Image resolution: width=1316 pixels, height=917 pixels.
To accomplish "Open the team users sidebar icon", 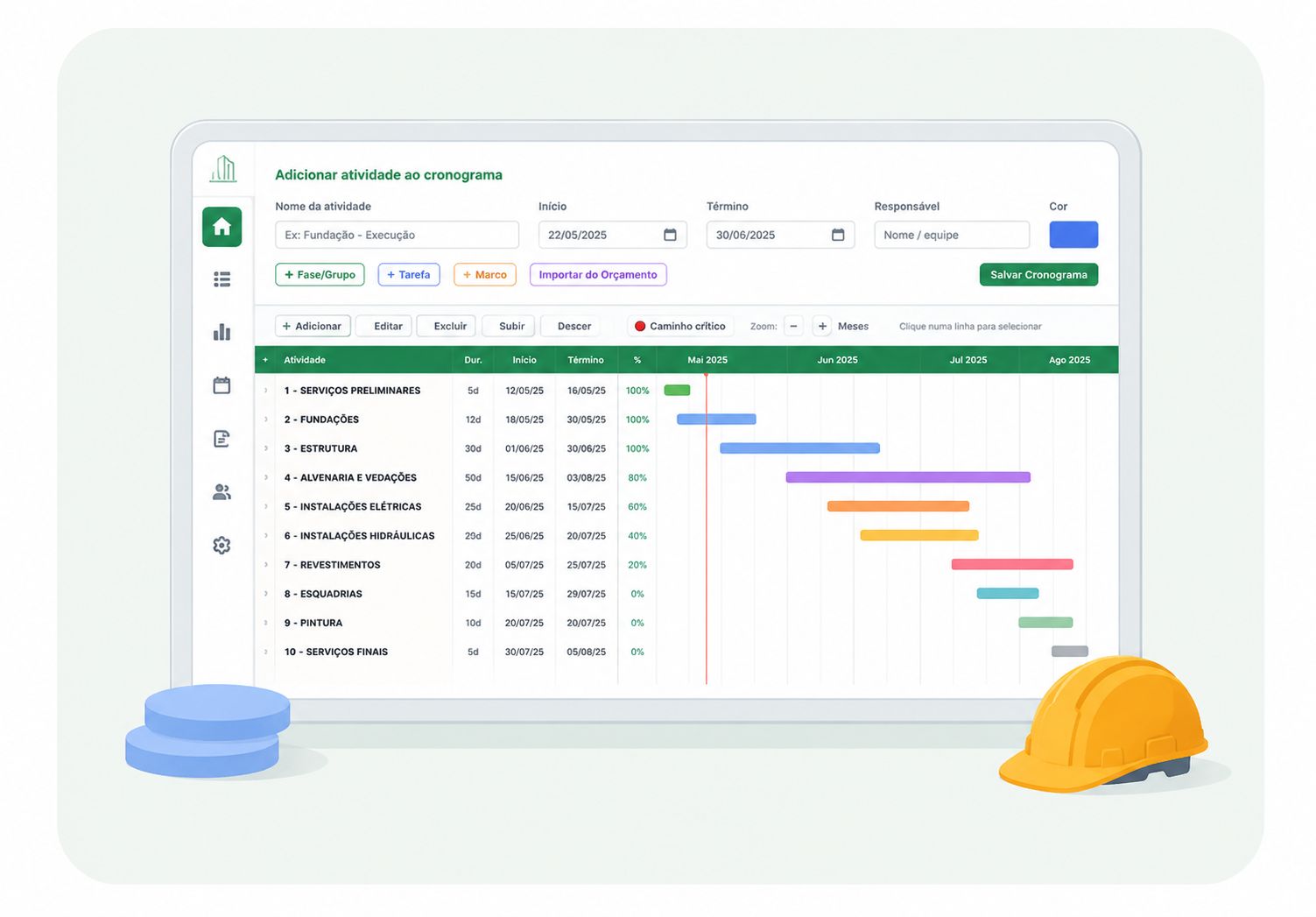I will coord(222,492).
